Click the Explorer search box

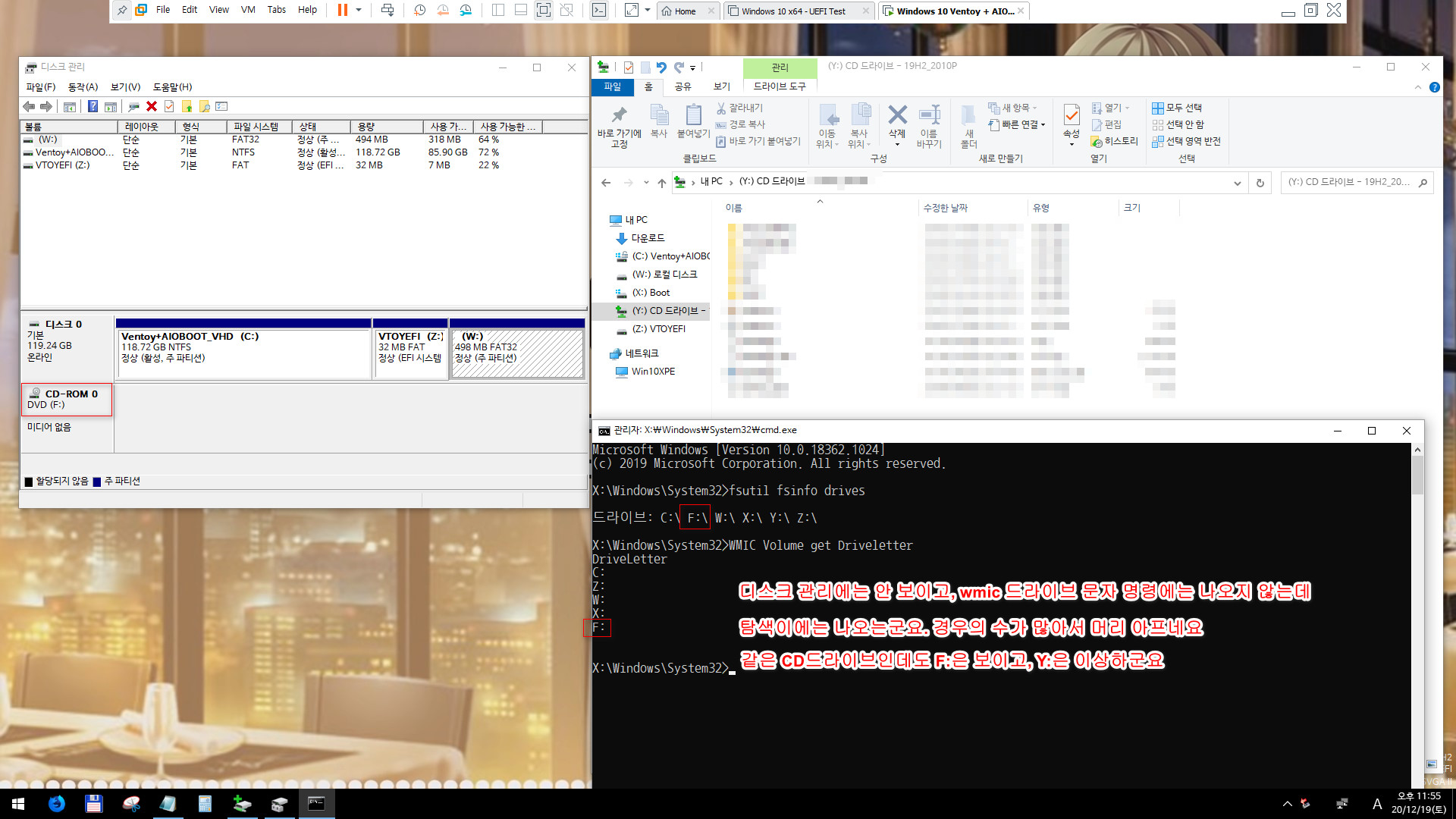[x=1357, y=183]
